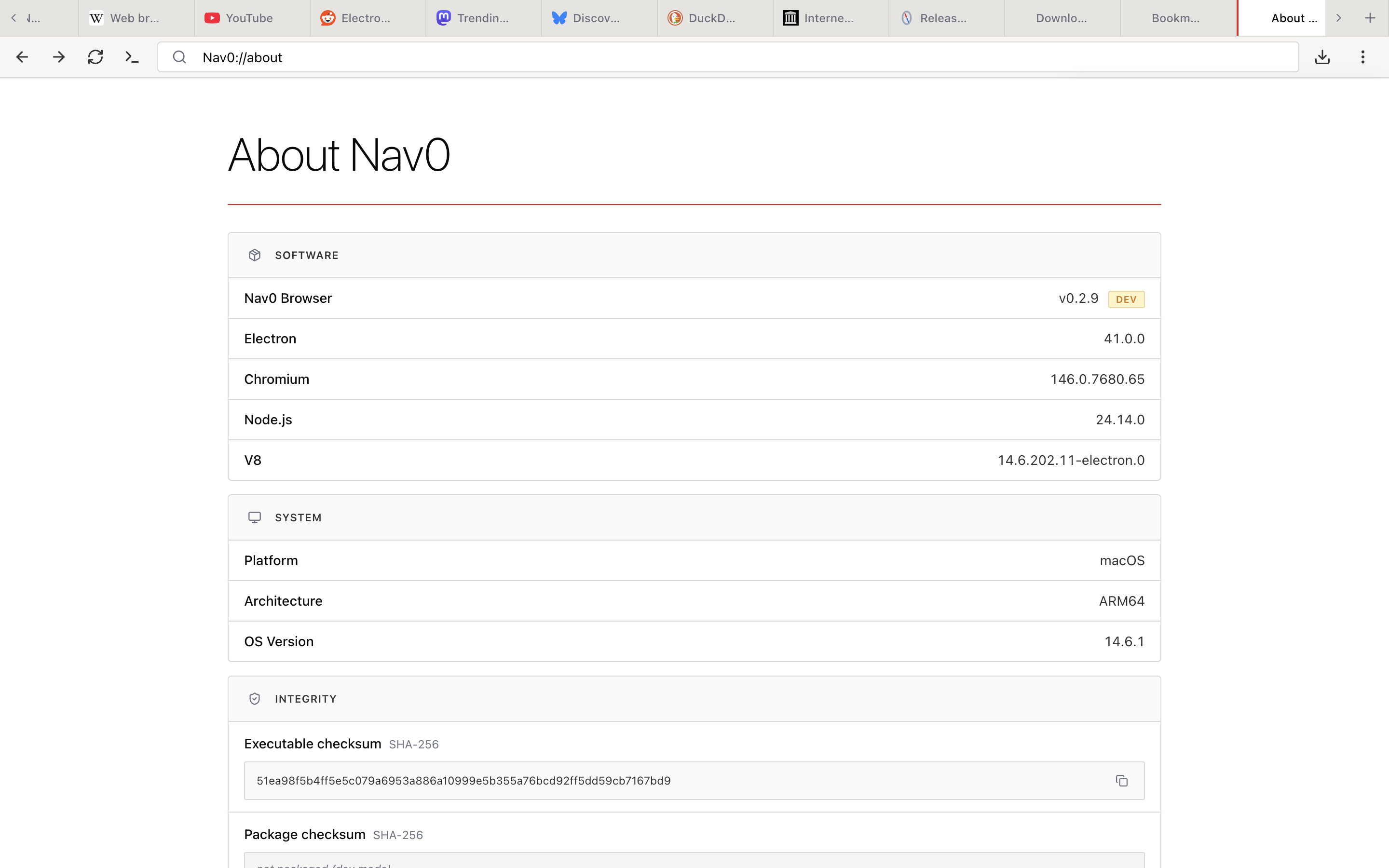Click the Executable checksum label
1389x868 pixels.
(313, 744)
